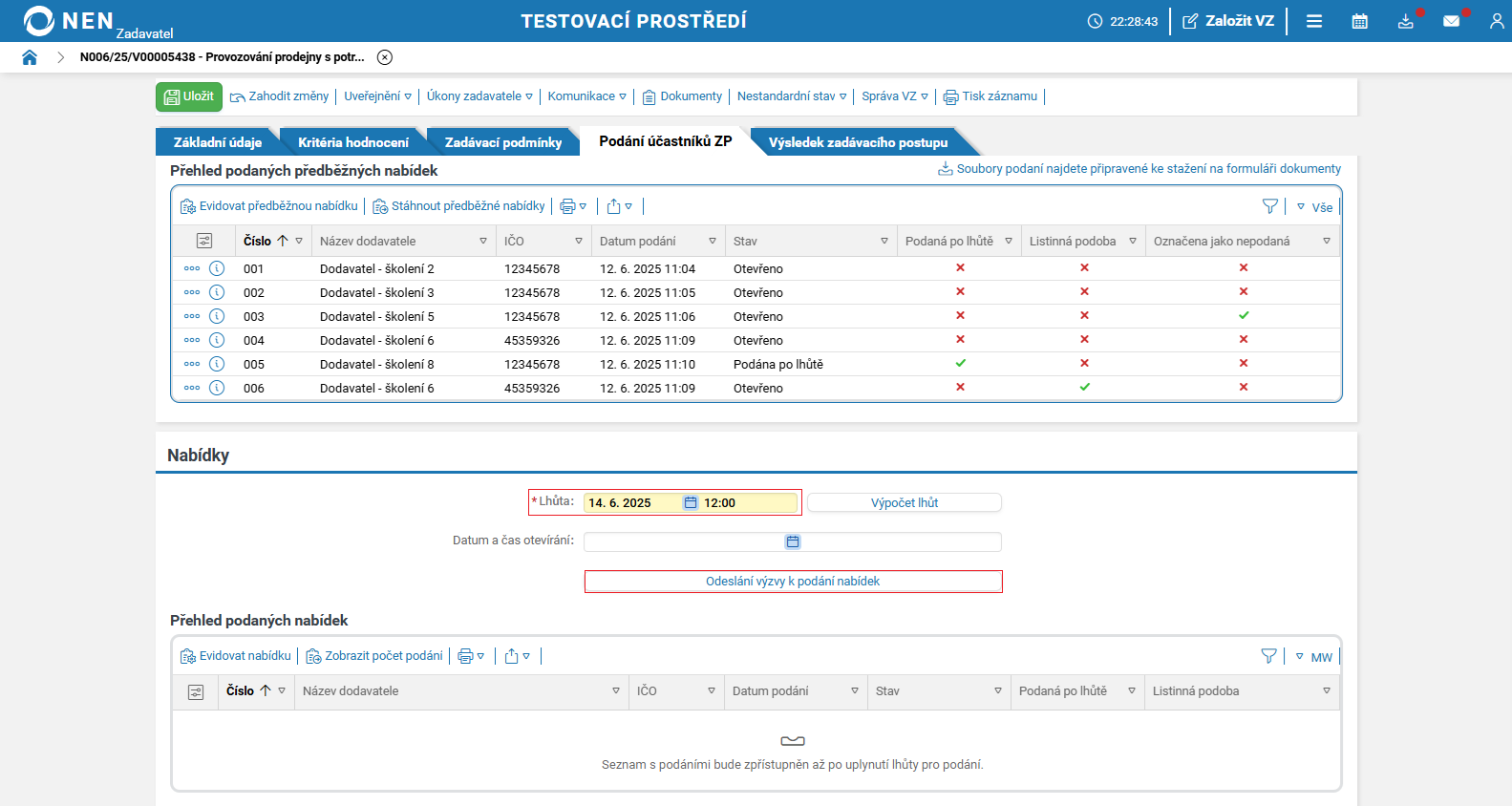The height and width of the screenshot is (806, 1512).
Task: Switch to the Kritéria hodnocení tab
Action: [352, 142]
